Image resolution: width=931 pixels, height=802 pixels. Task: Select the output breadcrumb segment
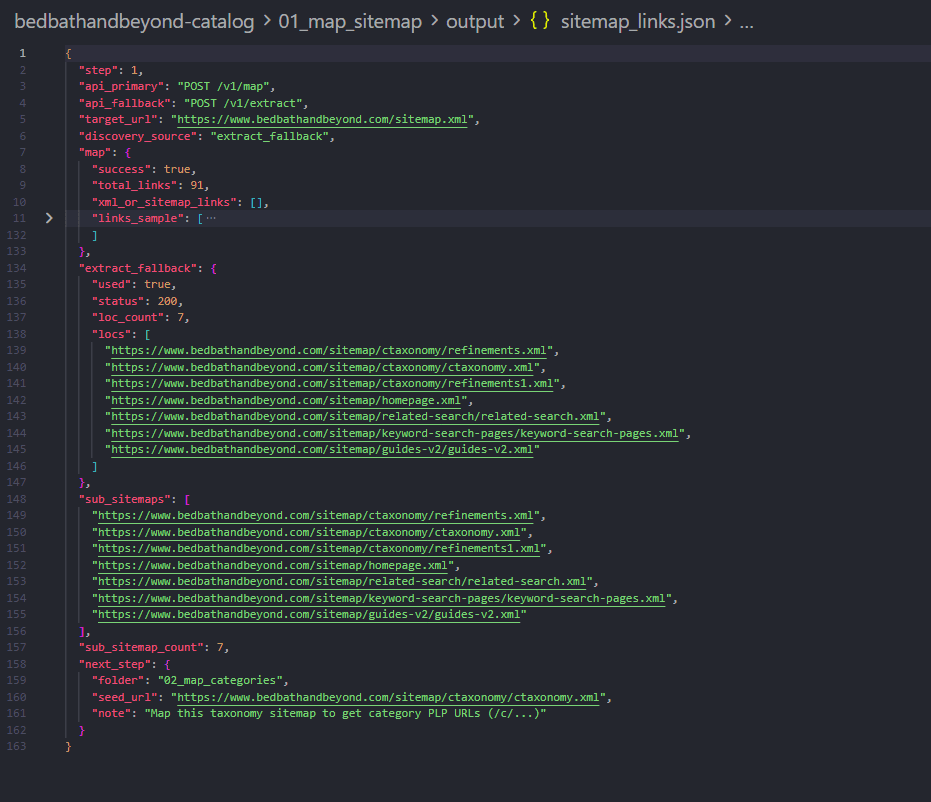point(475,21)
